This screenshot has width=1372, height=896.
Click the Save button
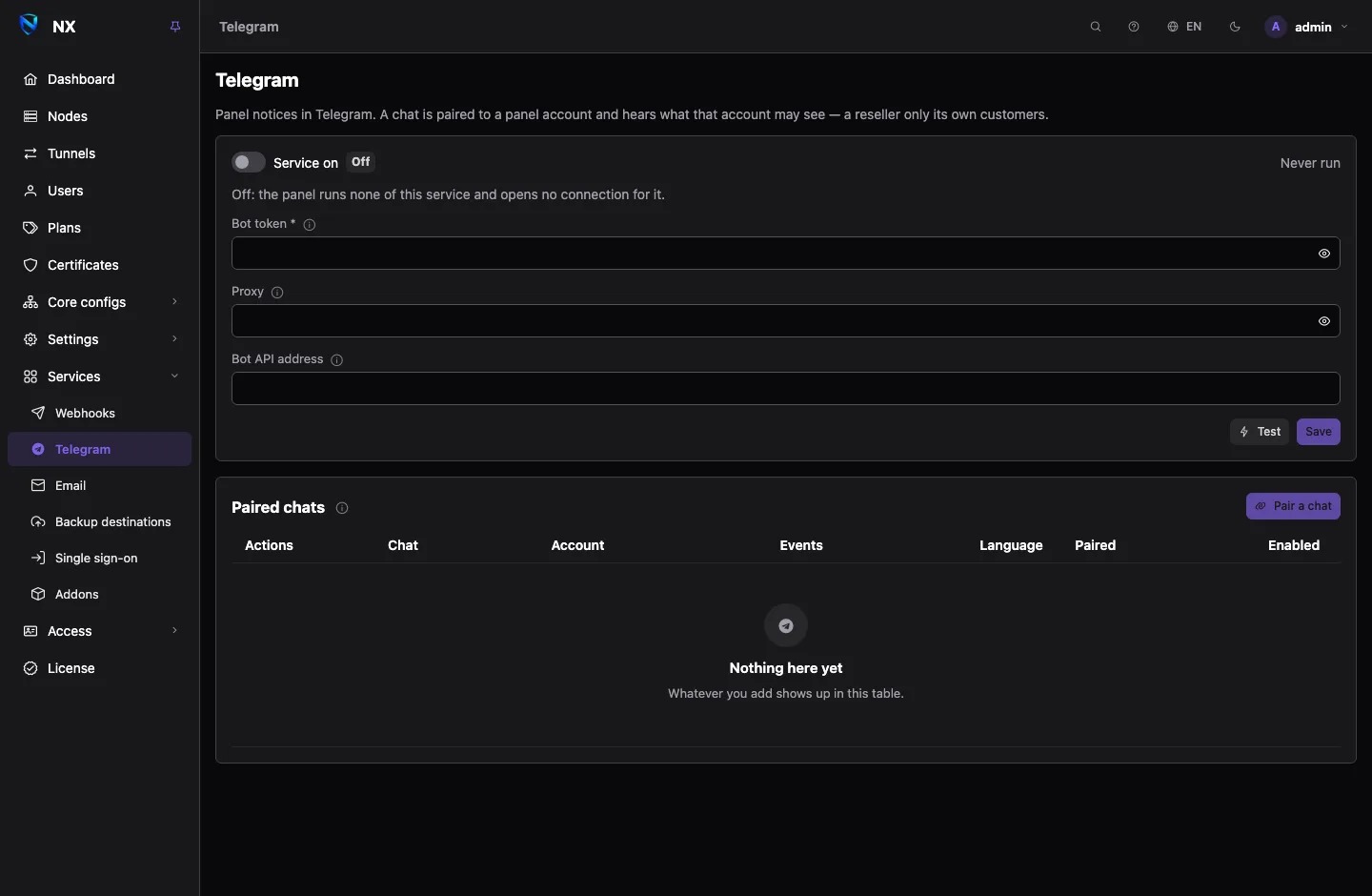point(1319,432)
